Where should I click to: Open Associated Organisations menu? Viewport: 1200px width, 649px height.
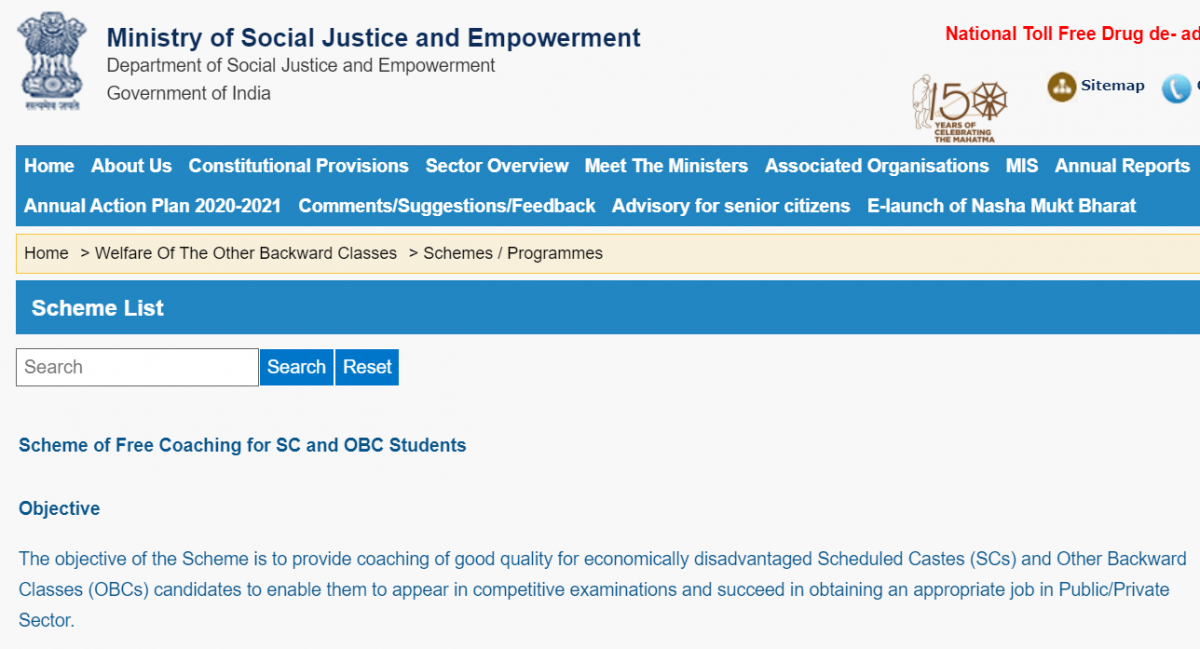pyautogui.click(x=876, y=166)
